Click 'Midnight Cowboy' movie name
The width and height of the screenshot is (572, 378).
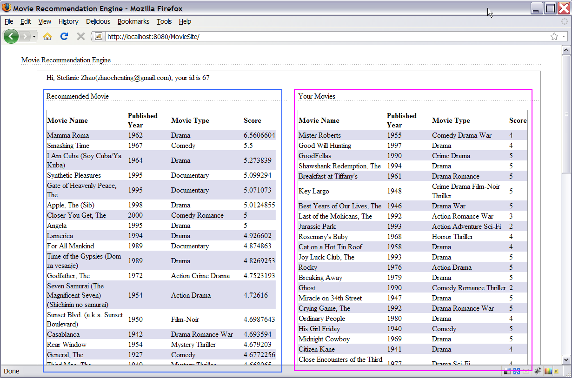point(324,339)
